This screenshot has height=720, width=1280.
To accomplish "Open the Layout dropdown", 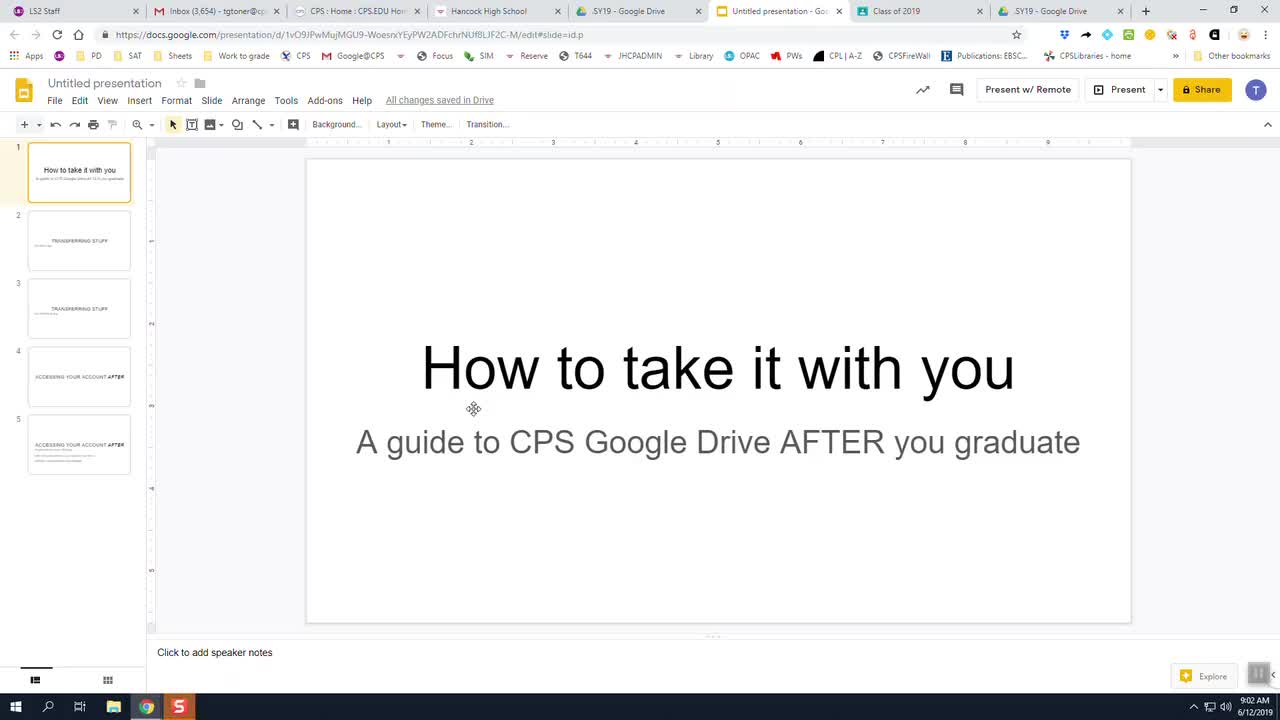I will pos(391,125).
